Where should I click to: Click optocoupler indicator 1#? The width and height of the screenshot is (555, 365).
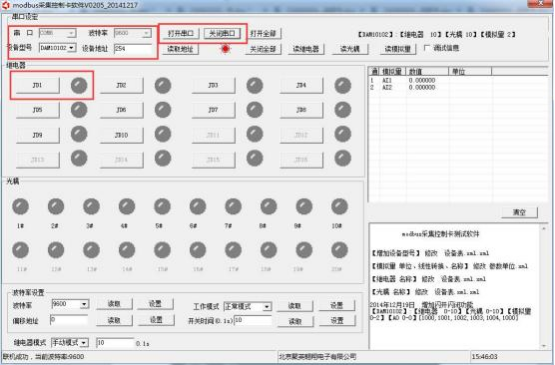[20, 206]
